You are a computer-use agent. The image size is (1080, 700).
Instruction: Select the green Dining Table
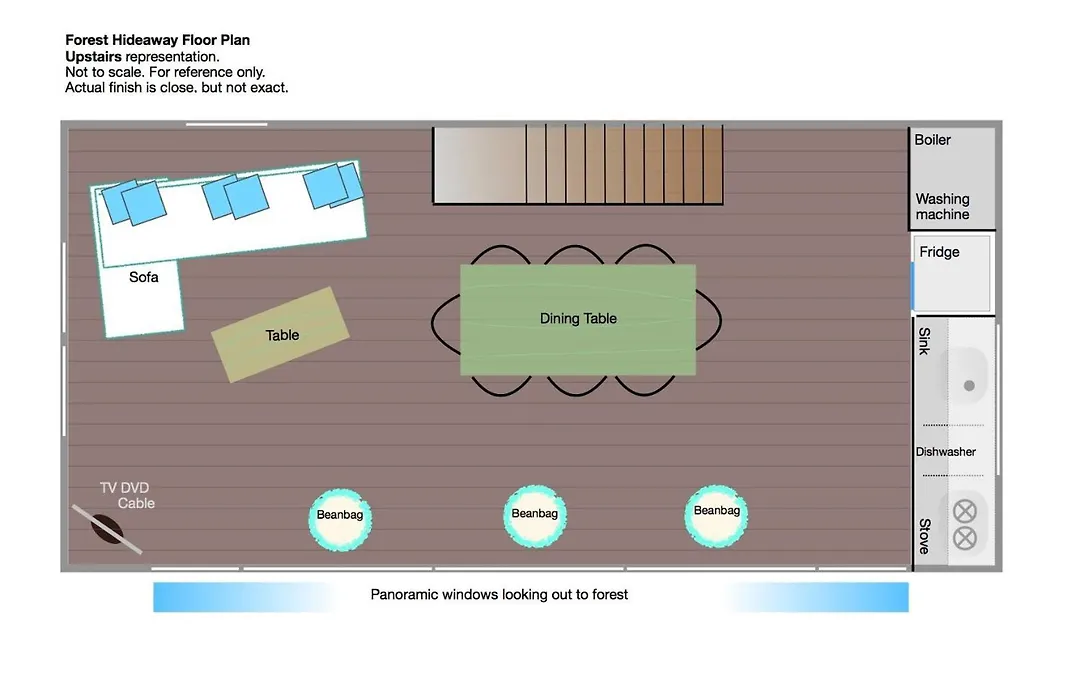578,320
